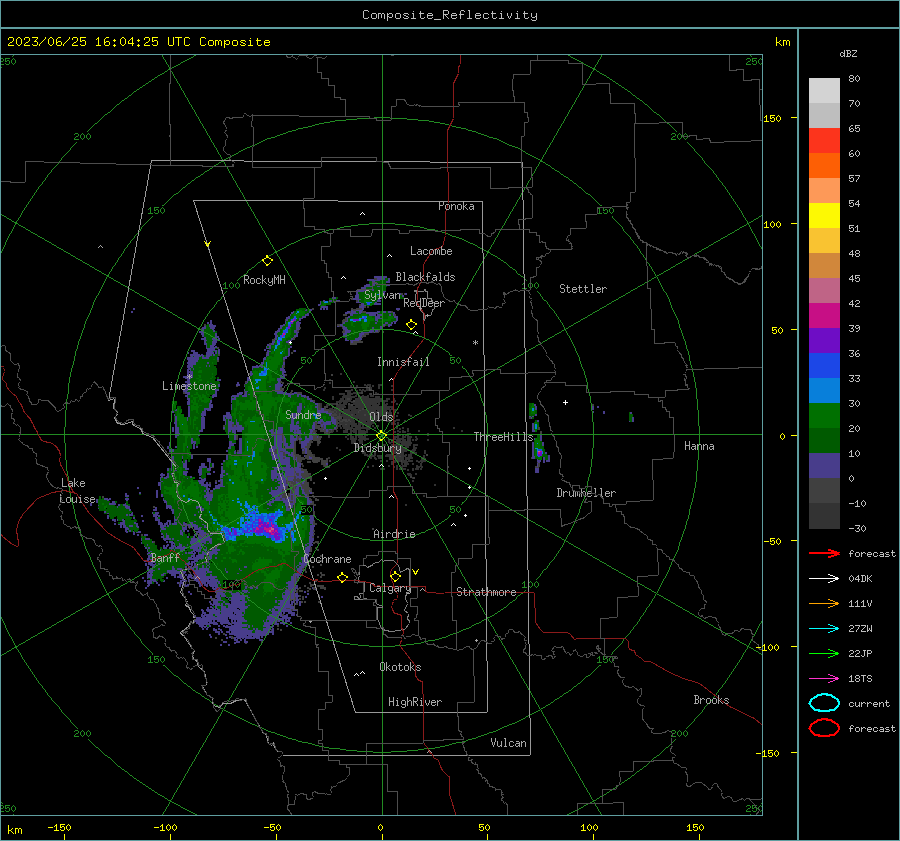The image size is (900, 841).
Task: Select the blue 33-36 dBZ swatch
Action: (x=824, y=366)
